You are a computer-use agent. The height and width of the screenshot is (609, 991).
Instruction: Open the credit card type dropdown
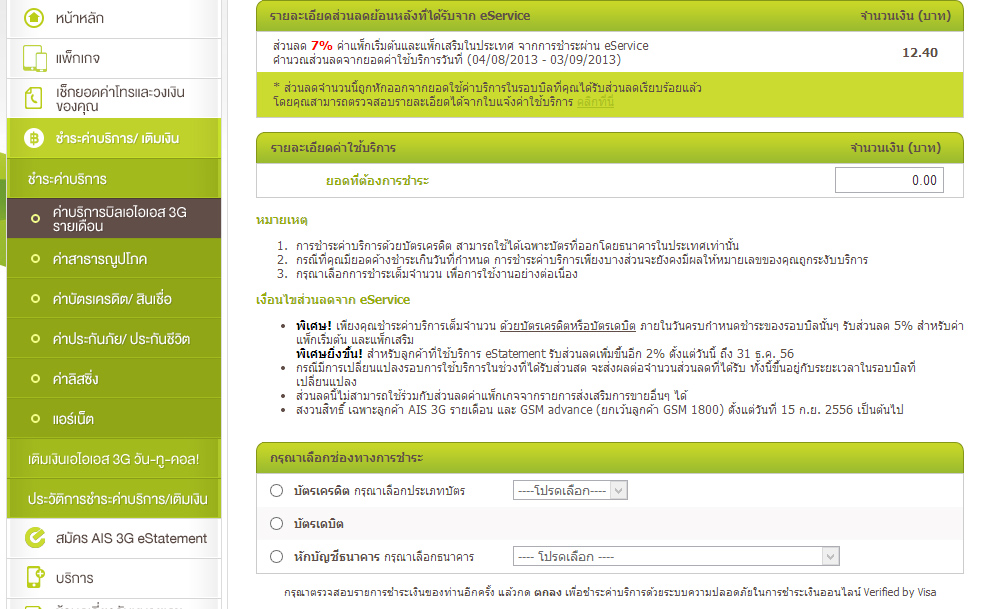[570, 490]
